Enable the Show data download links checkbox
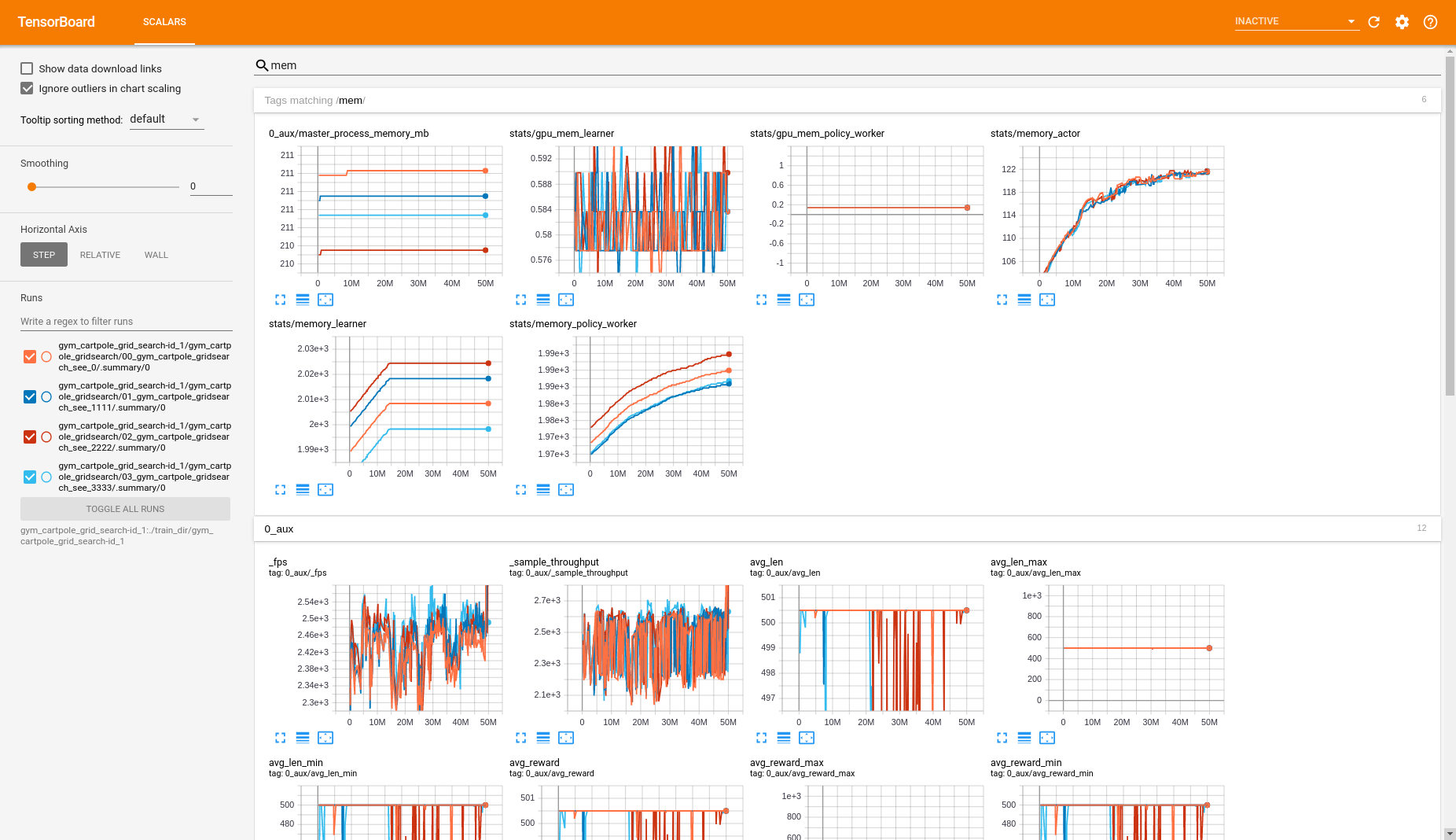The width and height of the screenshot is (1456, 840). (x=27, y=68)
